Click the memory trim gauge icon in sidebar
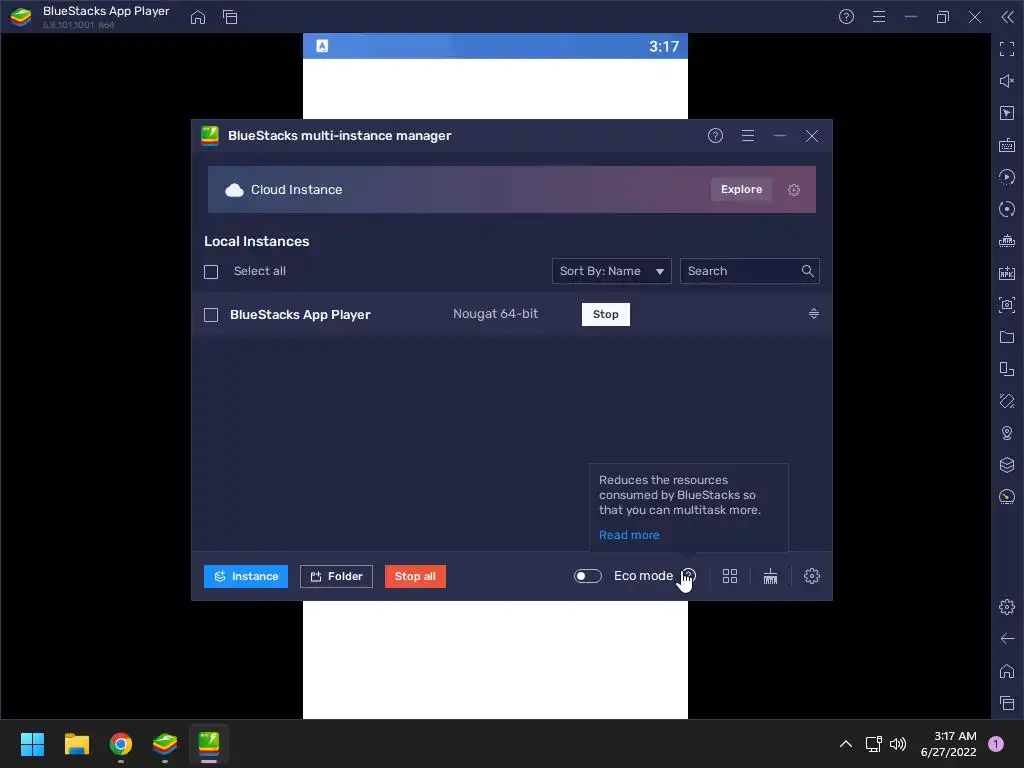 click(x=1006, y=497)
